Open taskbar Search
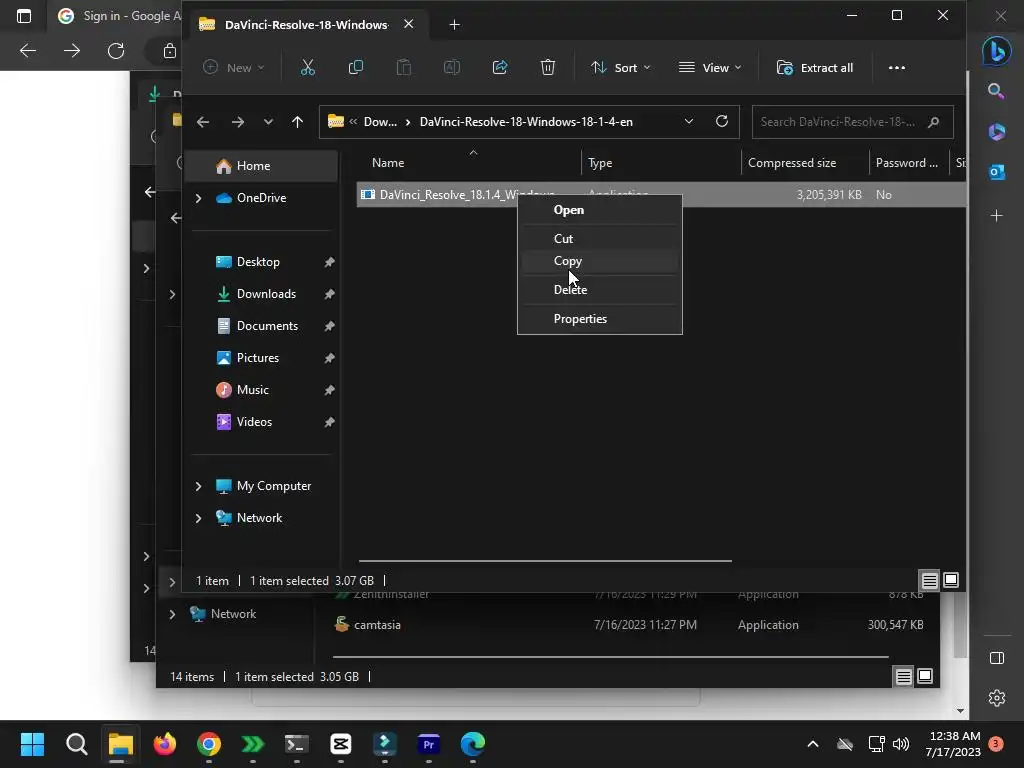This screenshot has height=768, width=1024. tap(76, 744)
